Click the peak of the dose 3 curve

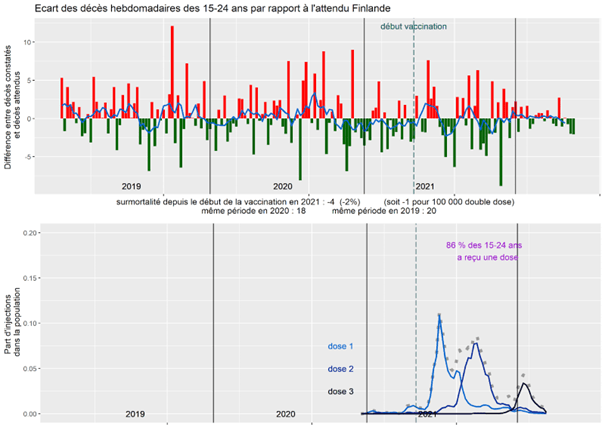[x=523, y=384]
